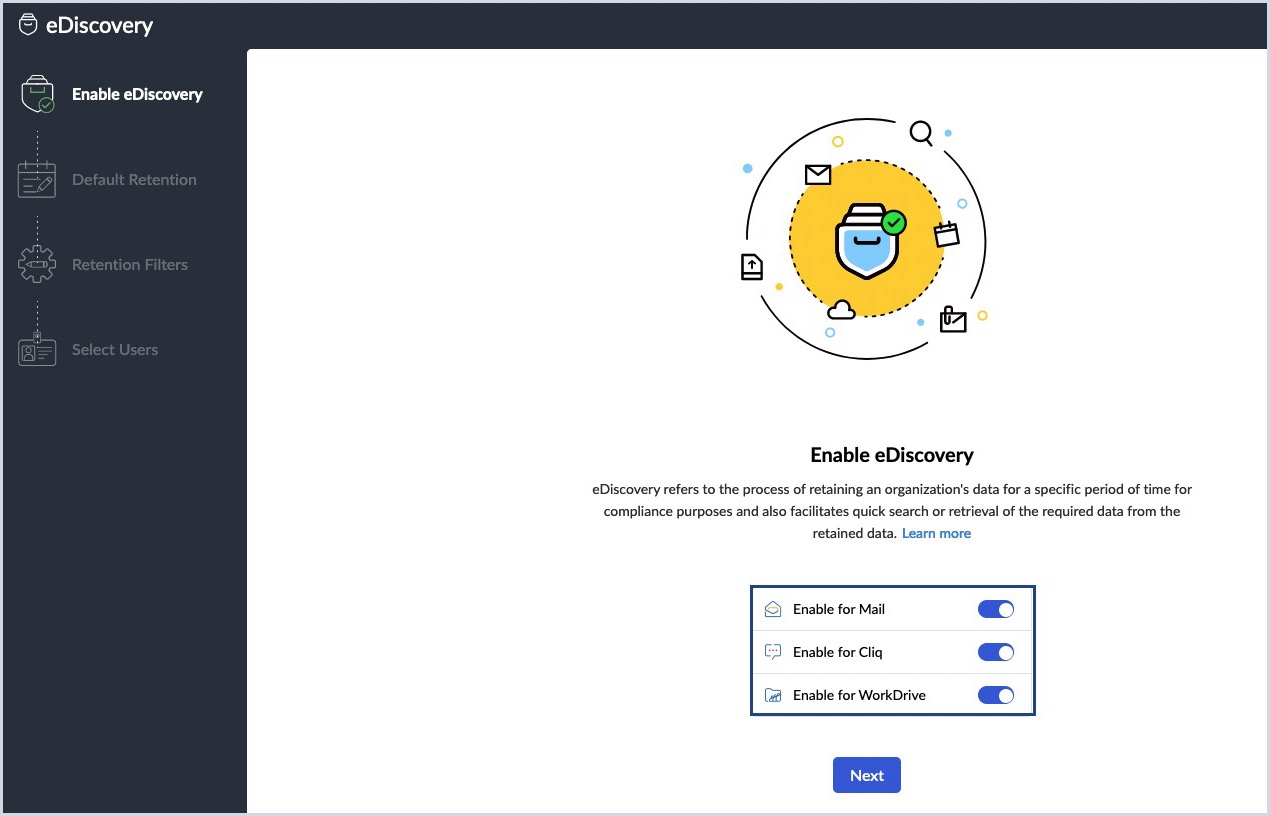Image resolution: width=1270 pixels, height=816 pixels.
Task: Click the Default Retention calendar icon
Action: tap(36, 178)
